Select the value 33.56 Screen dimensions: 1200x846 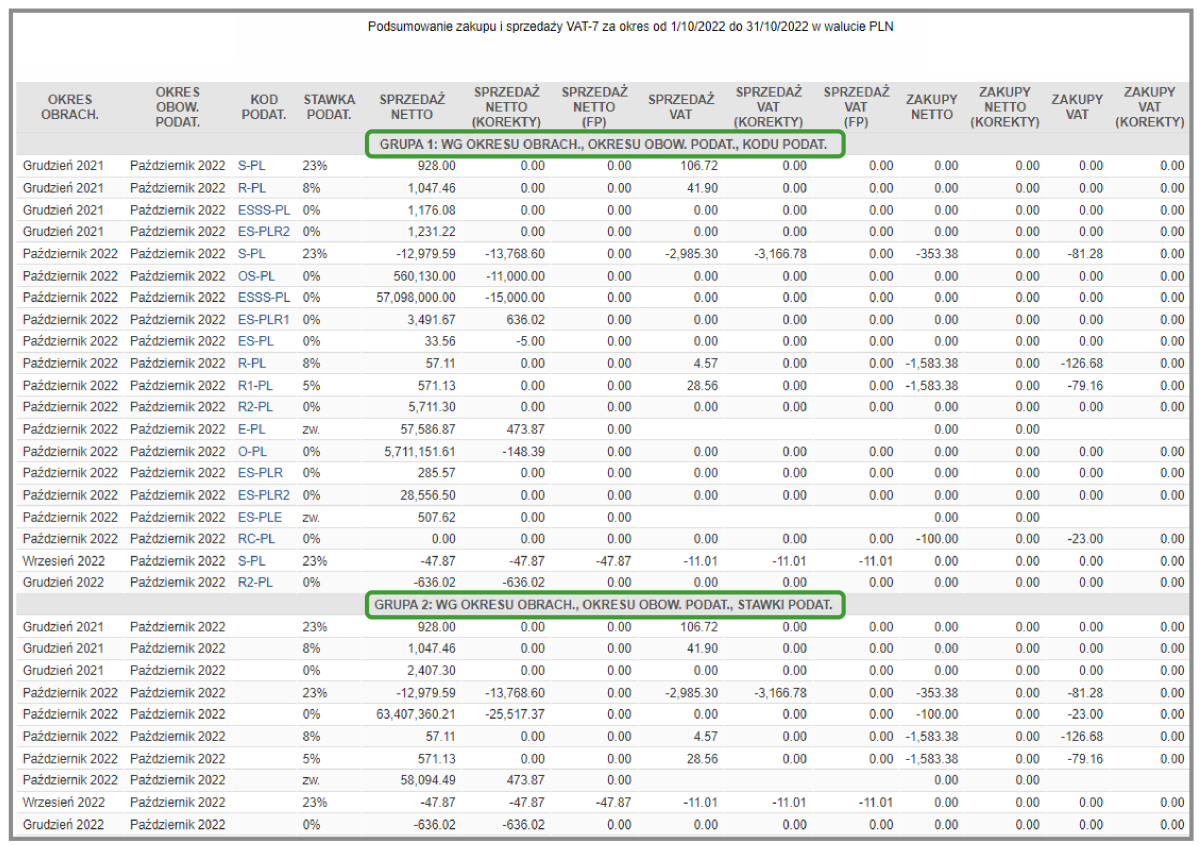[440, 342]
